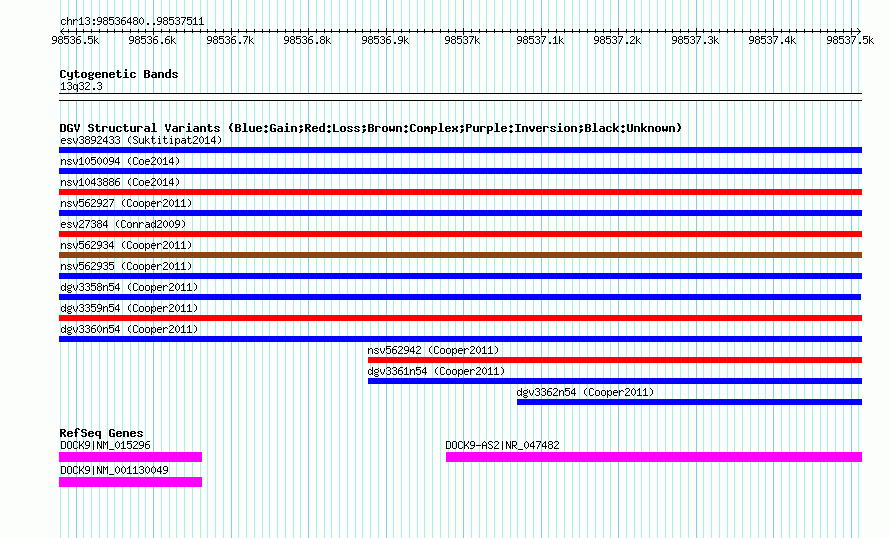
Task: Click the 98537.5k ruler tick label
Action: tap(850, 41)
